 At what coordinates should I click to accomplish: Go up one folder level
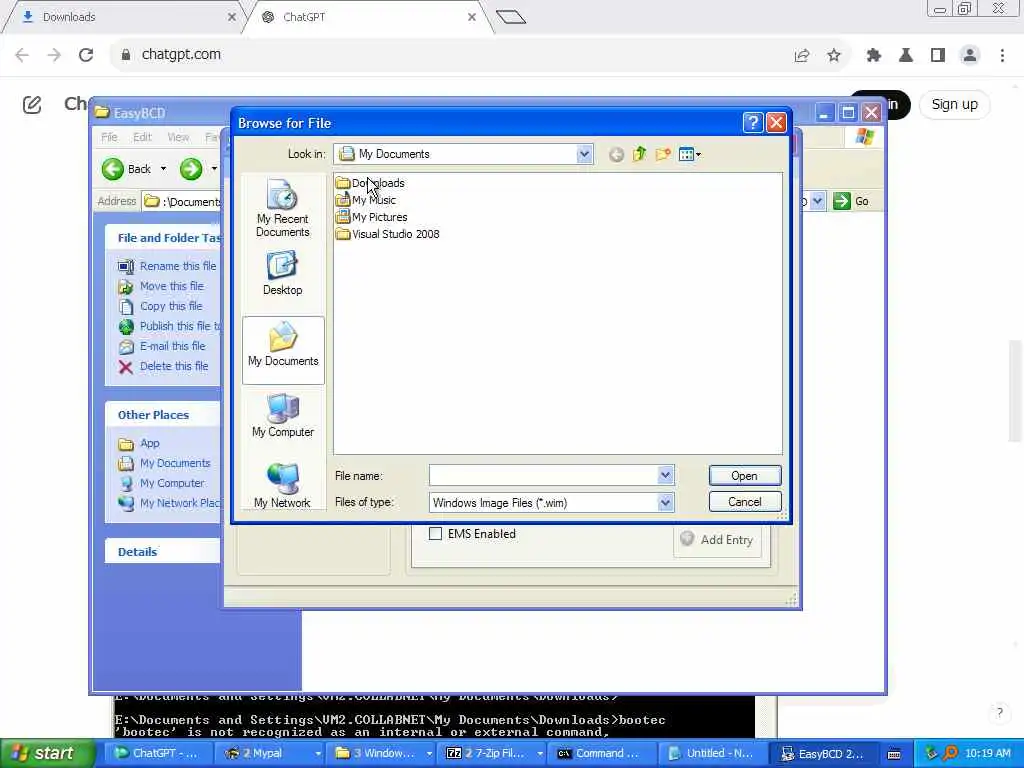(x=639, y=154)
